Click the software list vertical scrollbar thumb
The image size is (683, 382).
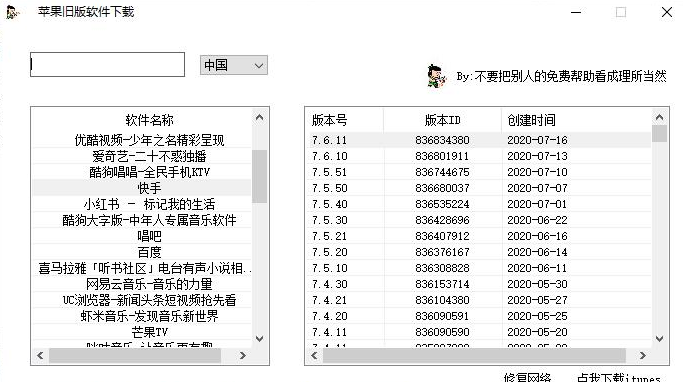point(259,176)
